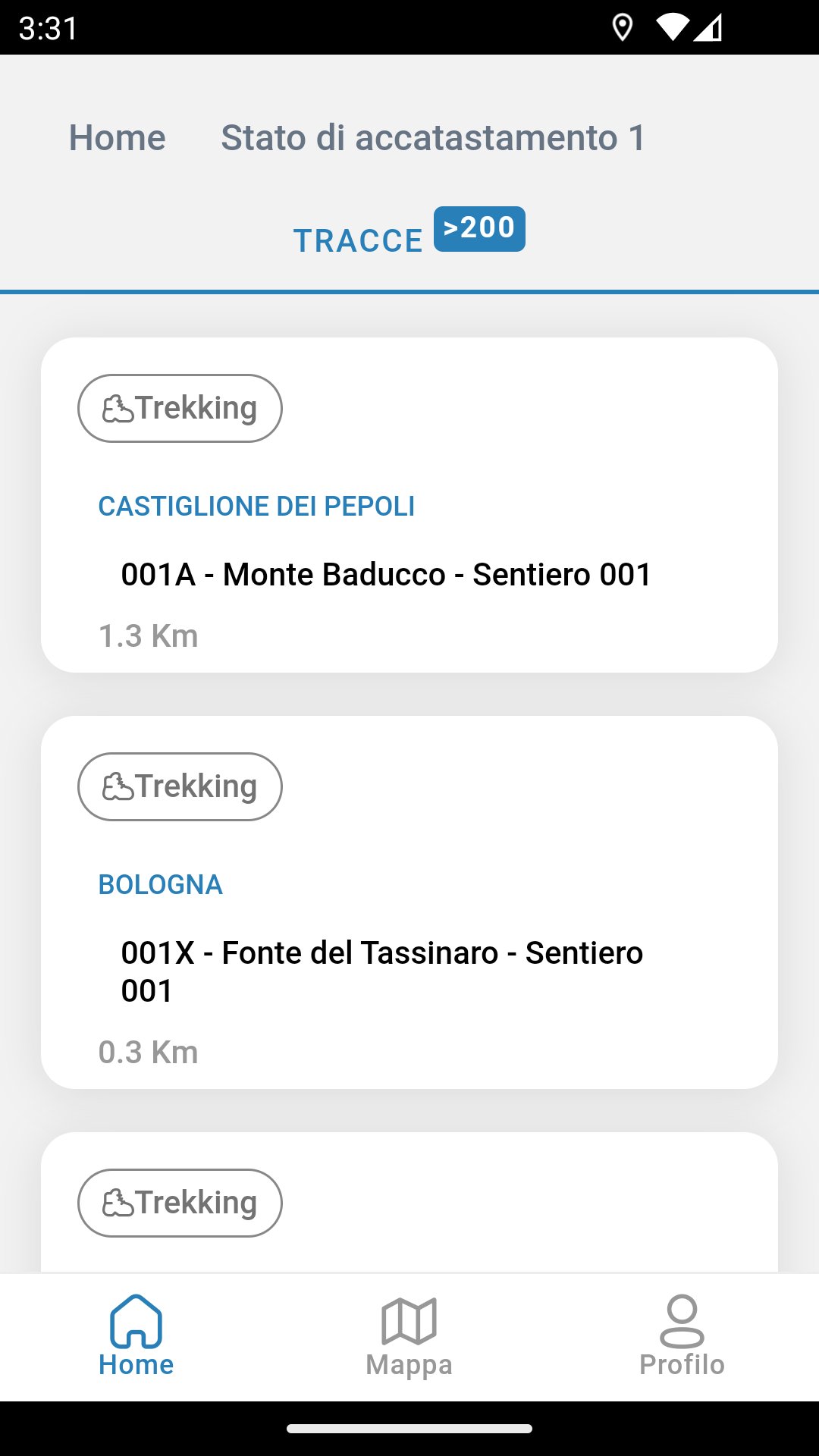
Task: Select the TRACCE tab
Action: tap(358, 241)
